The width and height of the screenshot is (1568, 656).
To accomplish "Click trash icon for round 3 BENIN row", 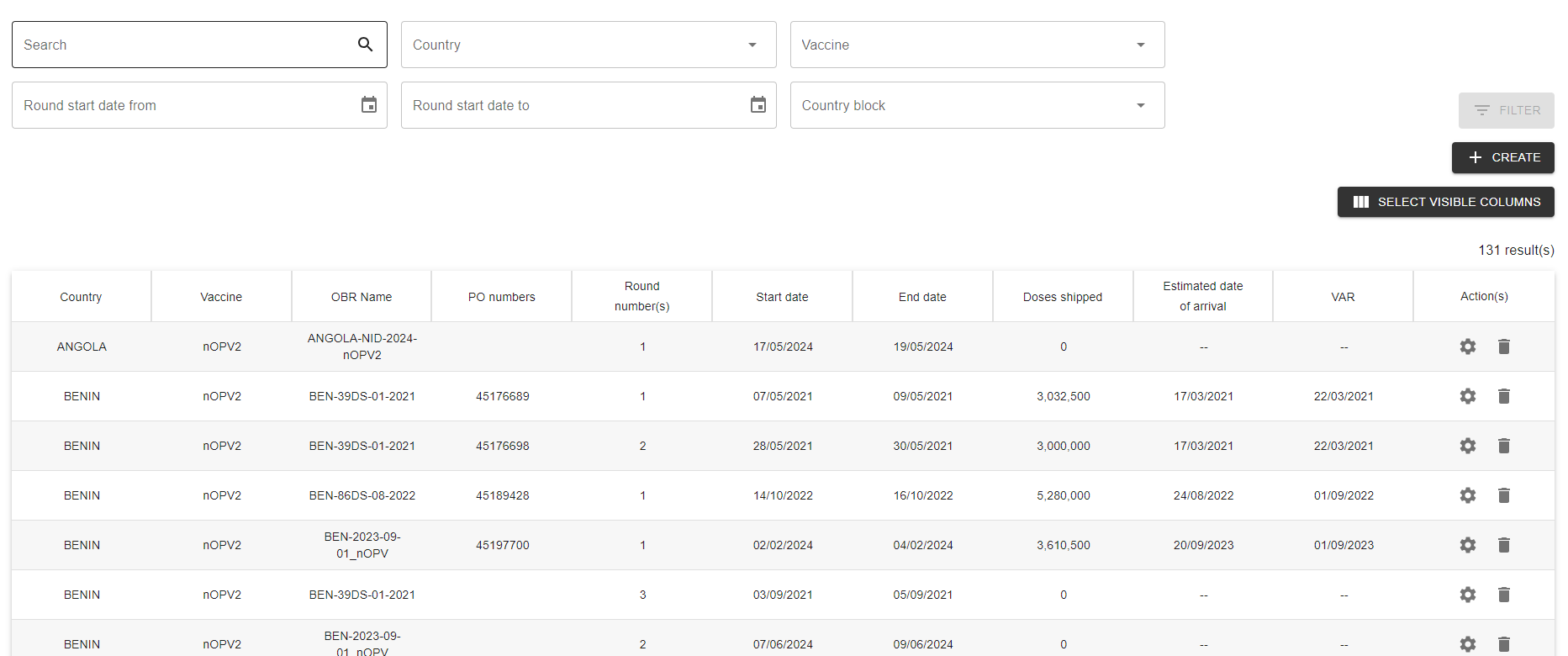I will point(1503,595).
